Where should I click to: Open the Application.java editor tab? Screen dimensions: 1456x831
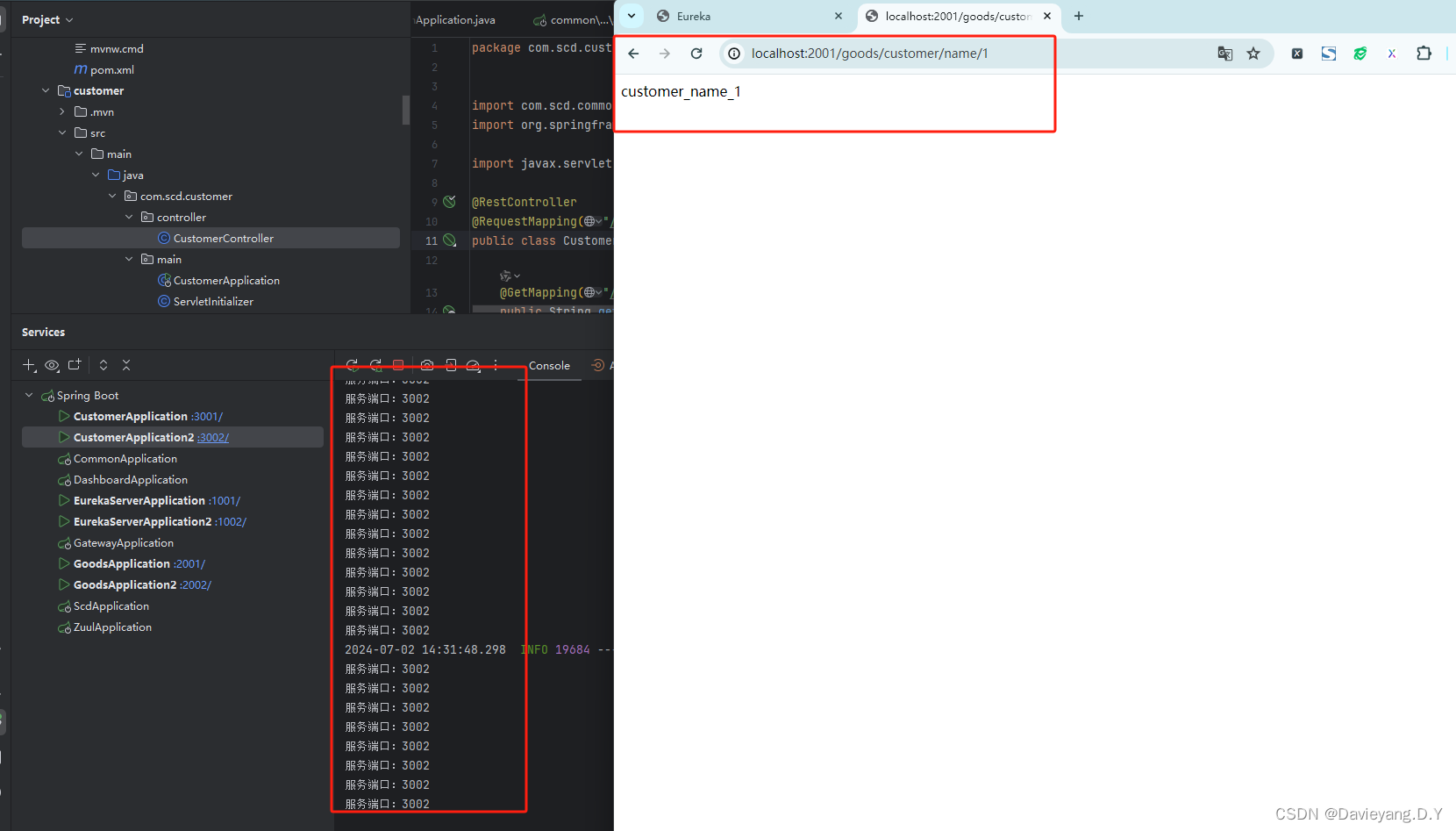[x=455, y=19]
